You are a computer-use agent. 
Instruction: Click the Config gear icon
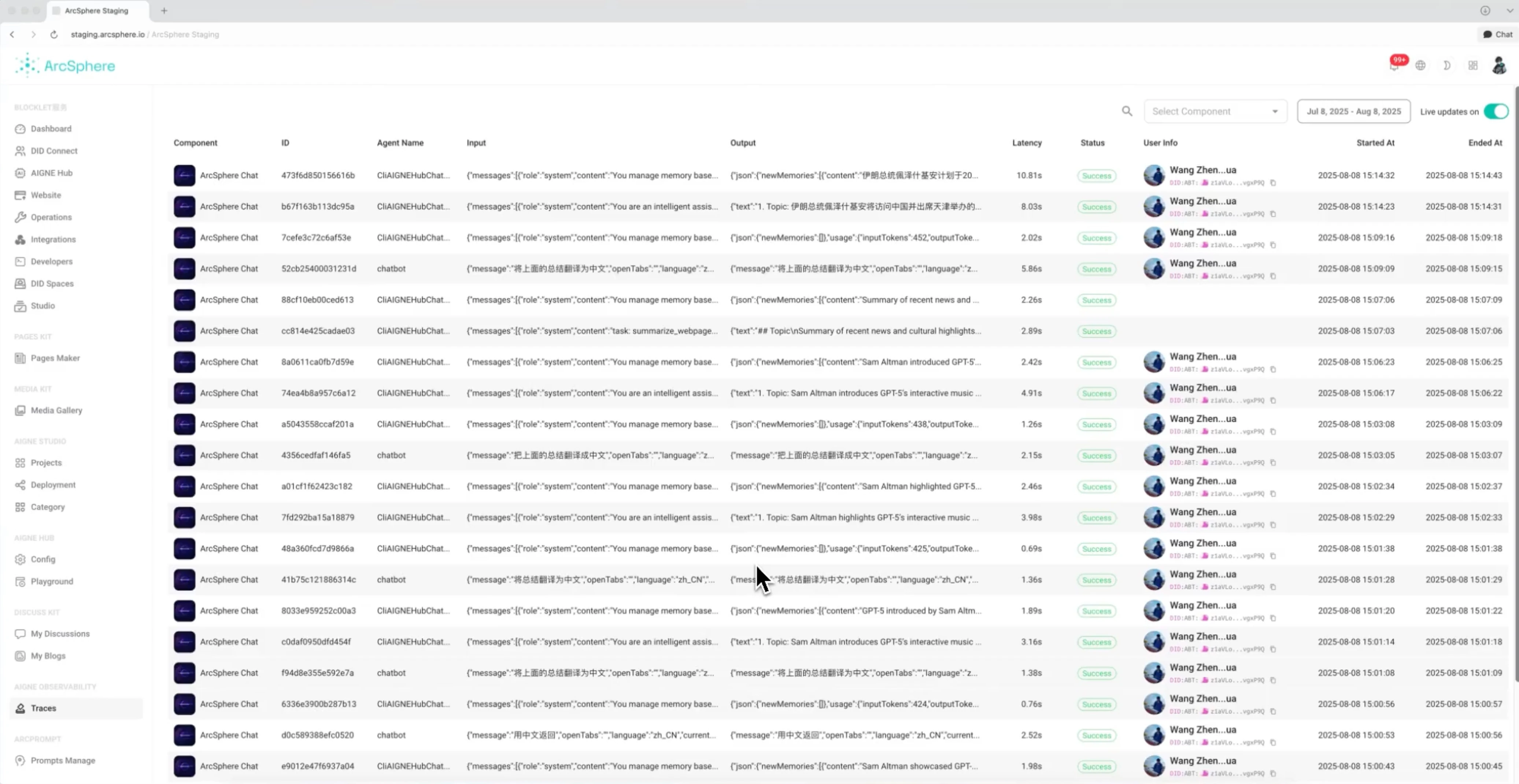point(20,559)
